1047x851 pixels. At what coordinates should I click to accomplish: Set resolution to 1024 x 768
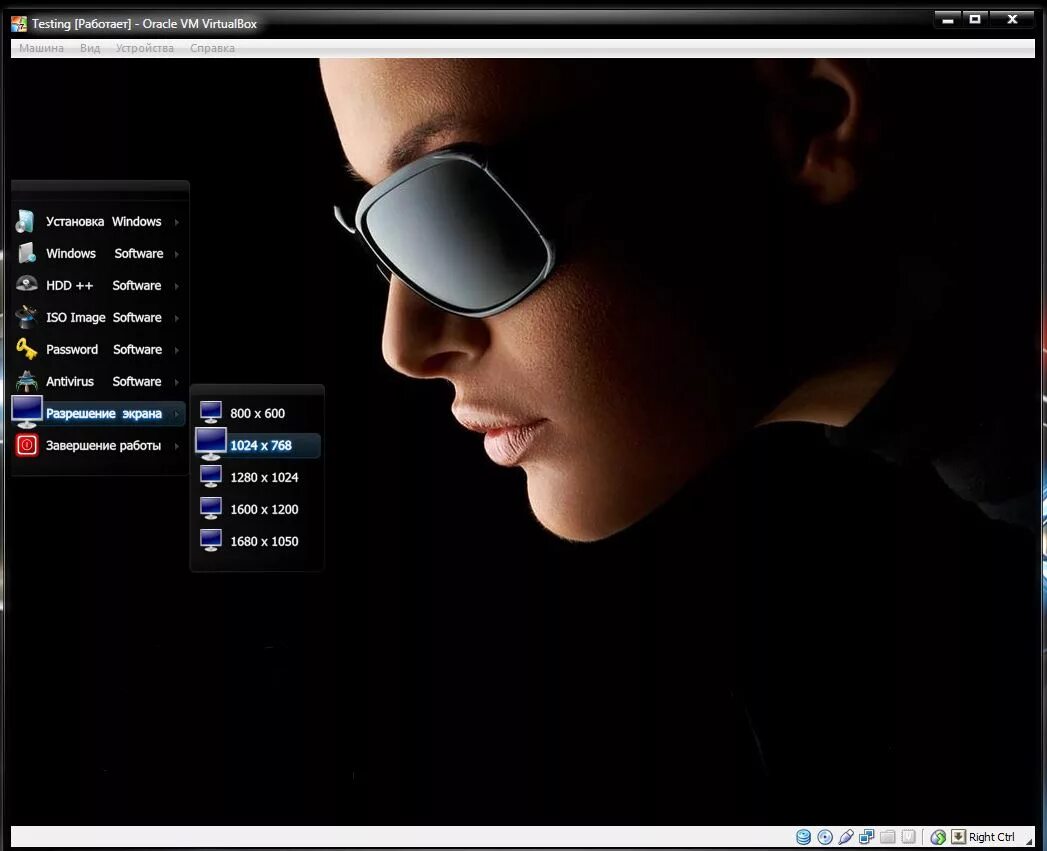pos(258,446)
